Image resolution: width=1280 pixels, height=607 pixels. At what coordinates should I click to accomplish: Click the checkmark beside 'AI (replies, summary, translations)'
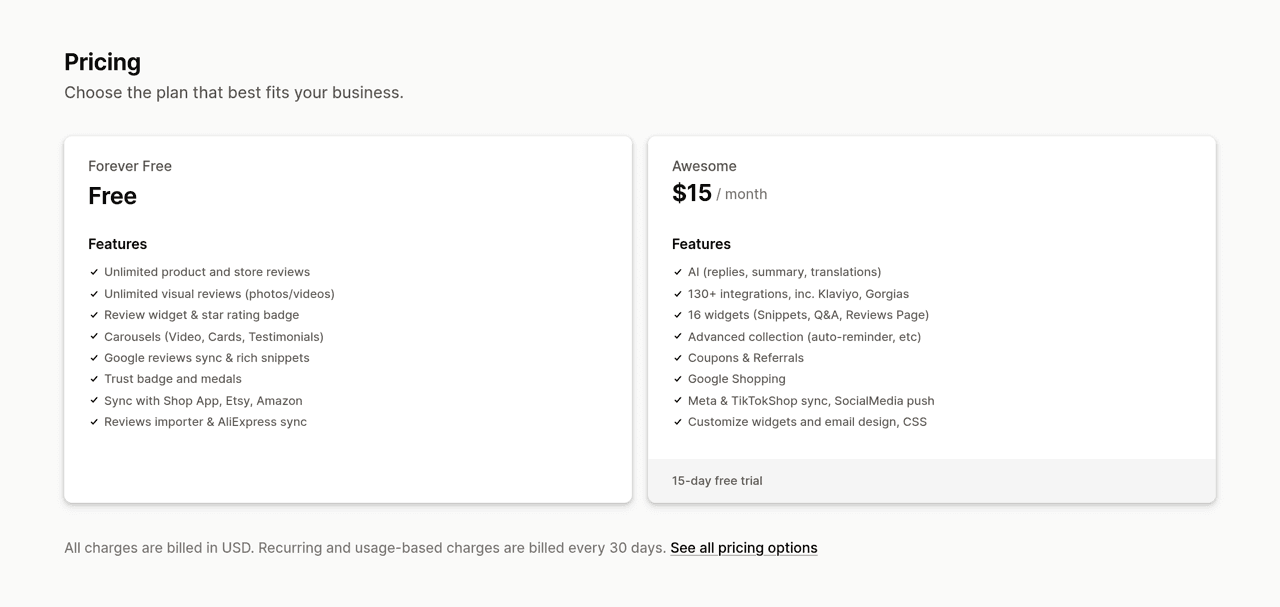click(x=678, y=272)
